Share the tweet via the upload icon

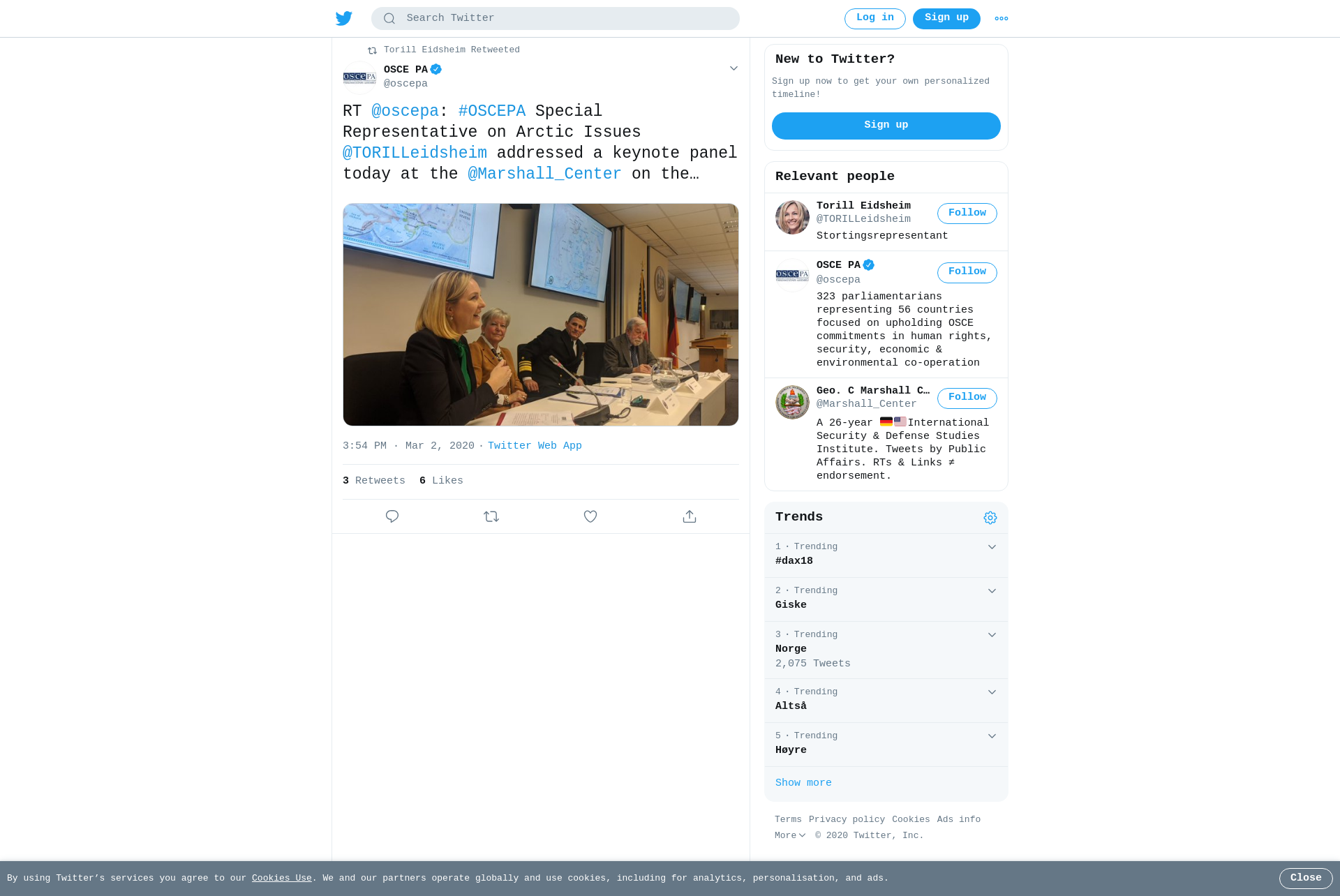(690, 516)
